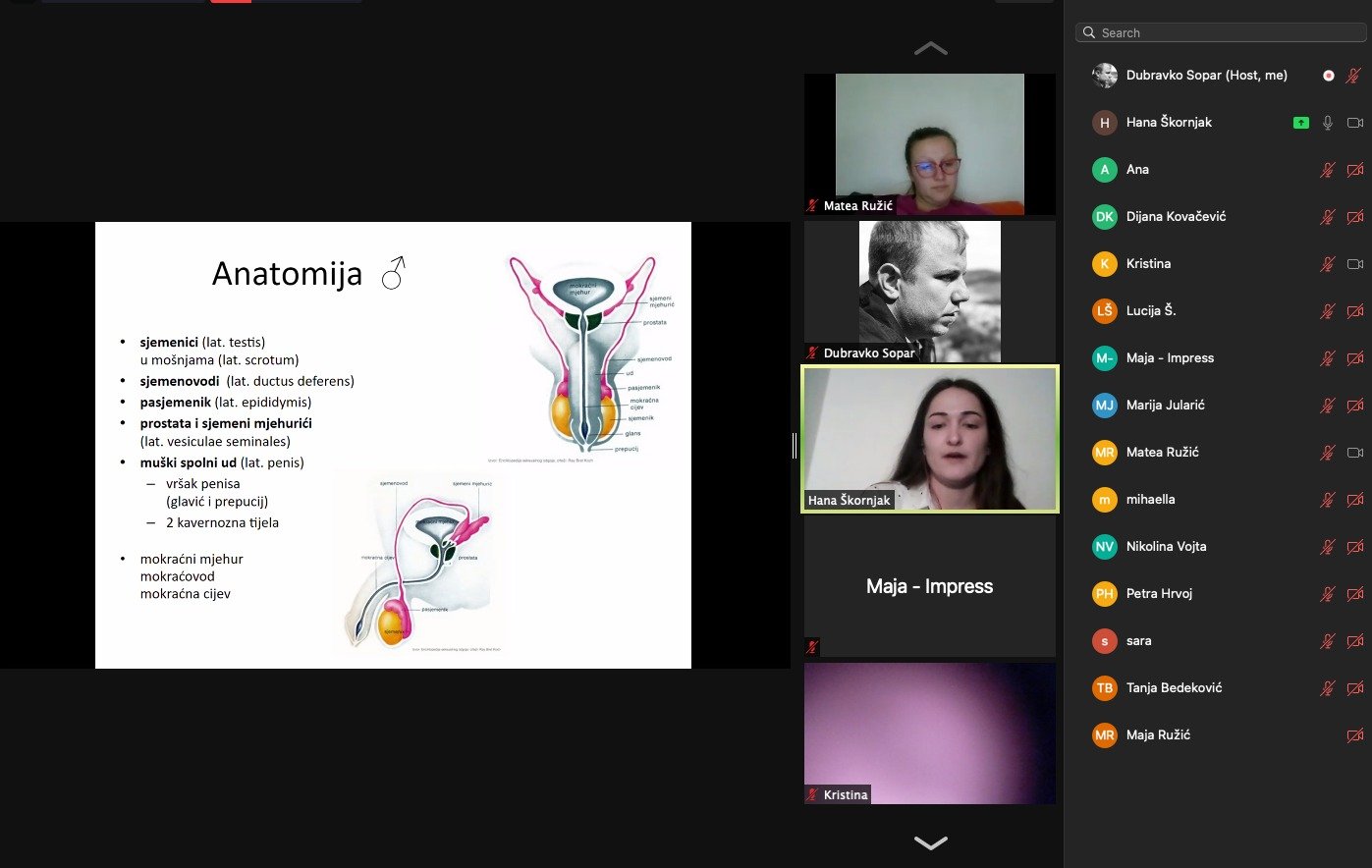Select Matea Ružić's video tile
Viewport: 1372px width, 868px height.
click(930, 144)
